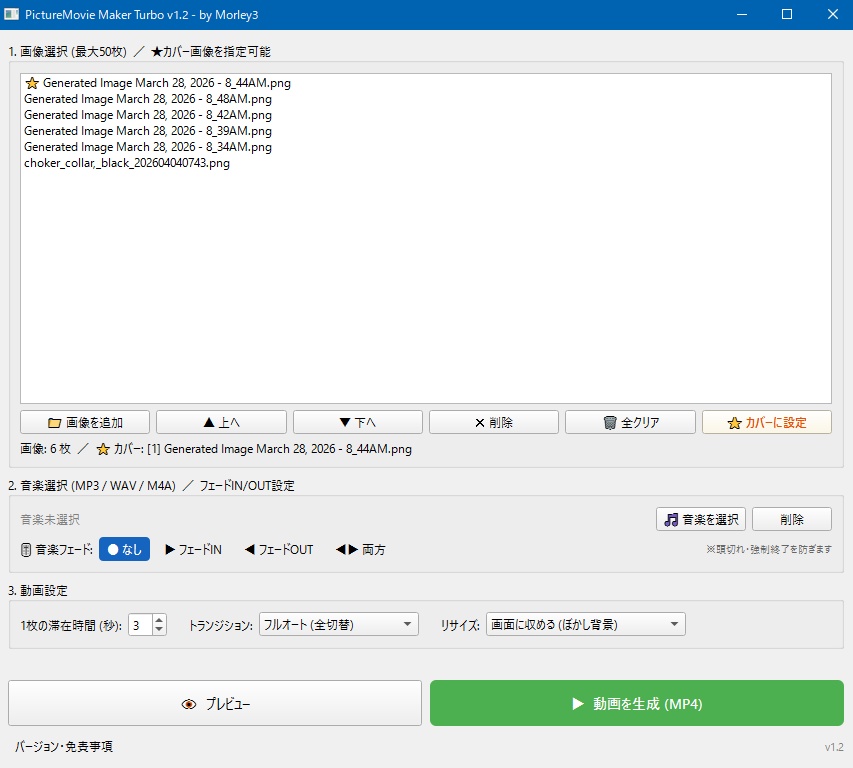Open the リサイズ dropdown menu
The image size is (853, 768).
point(583,623)
